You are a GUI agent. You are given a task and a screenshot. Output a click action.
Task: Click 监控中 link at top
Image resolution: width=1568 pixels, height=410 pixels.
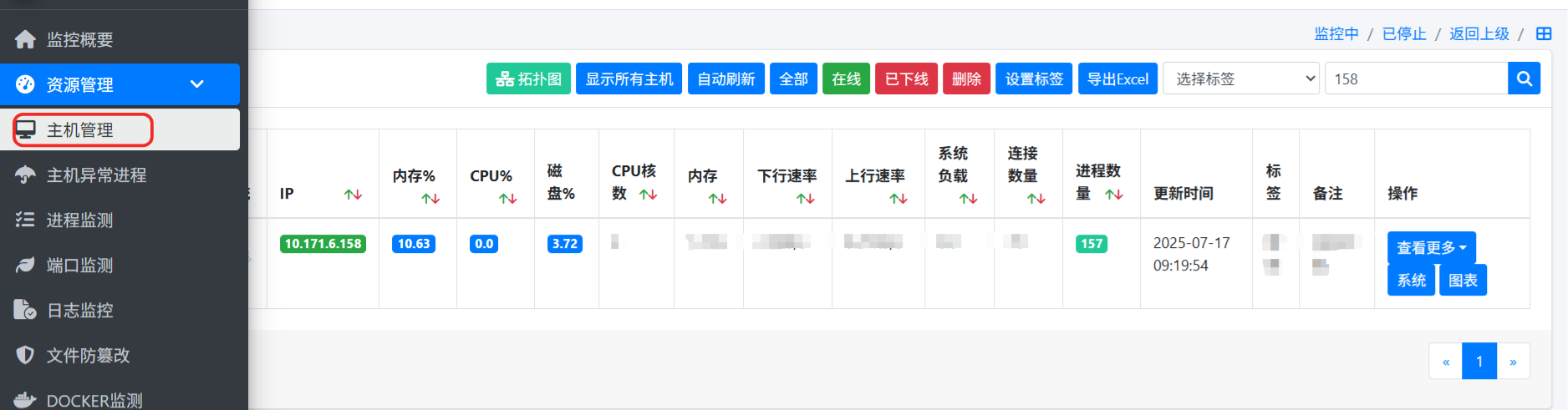(1336, 33)
